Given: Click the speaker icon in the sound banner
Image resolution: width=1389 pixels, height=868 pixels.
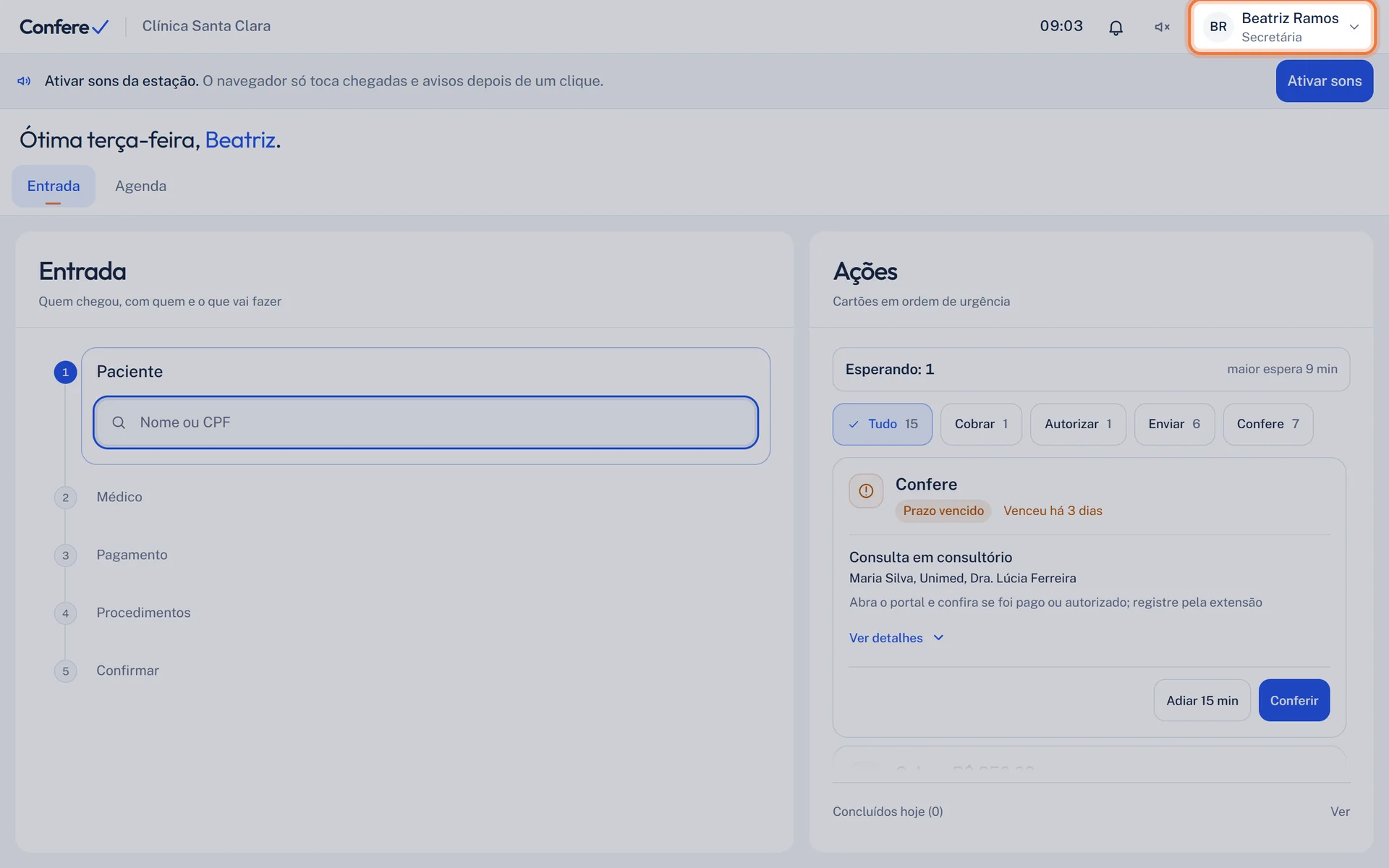Looking at the screenshot, I should 24,81.
